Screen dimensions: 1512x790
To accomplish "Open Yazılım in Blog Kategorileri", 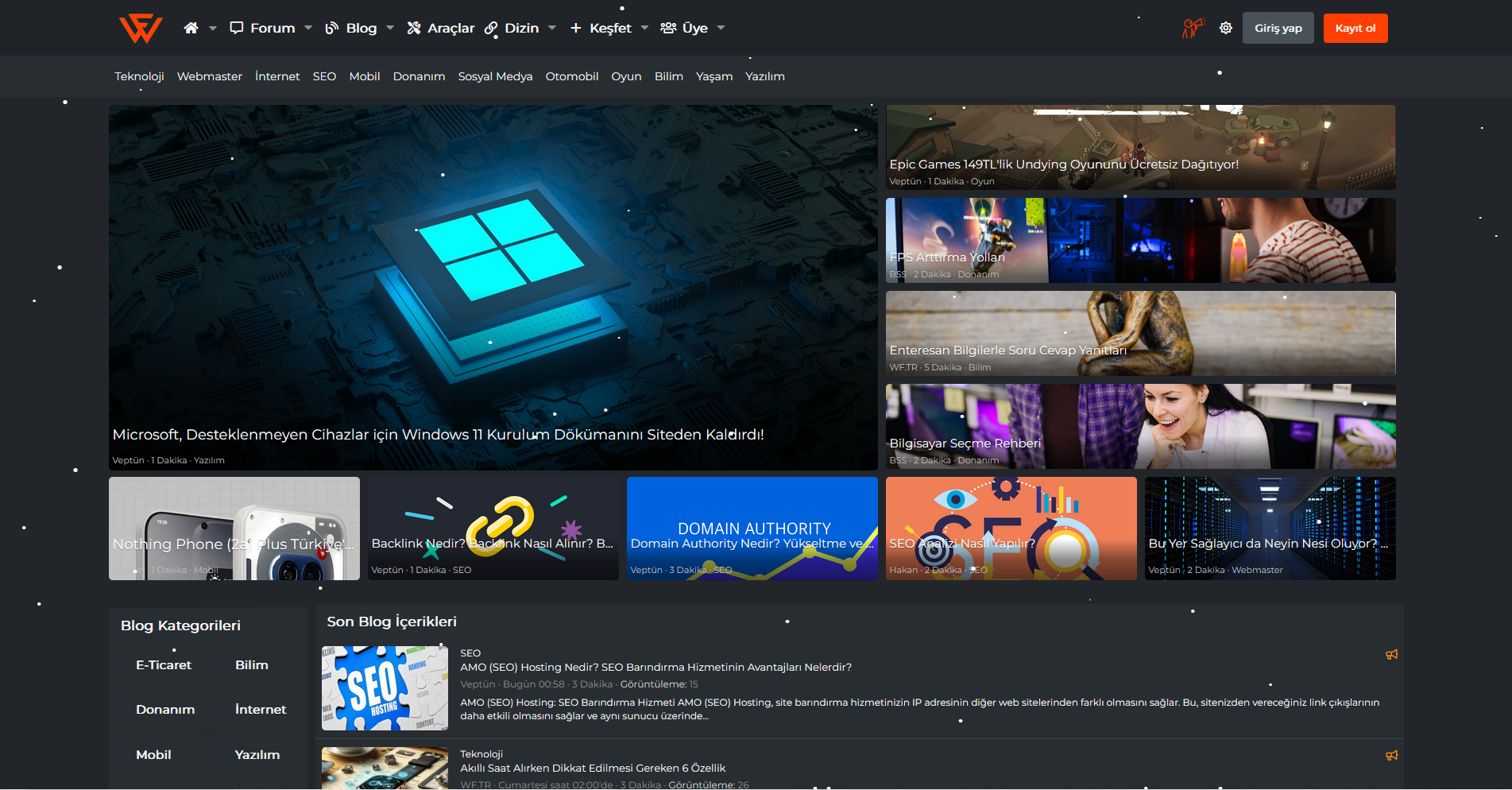I will (x=257, y=755).
